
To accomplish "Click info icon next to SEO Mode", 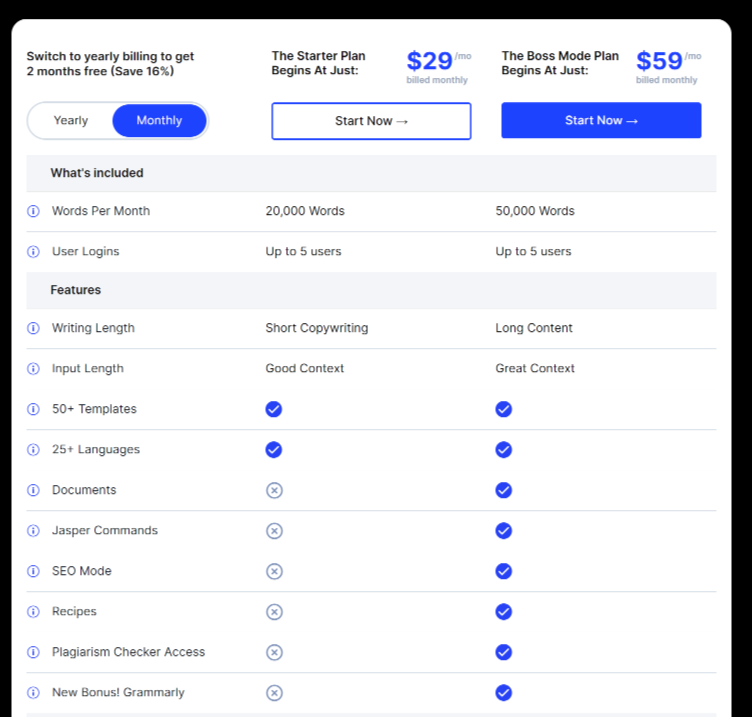I will pos(33,571).
